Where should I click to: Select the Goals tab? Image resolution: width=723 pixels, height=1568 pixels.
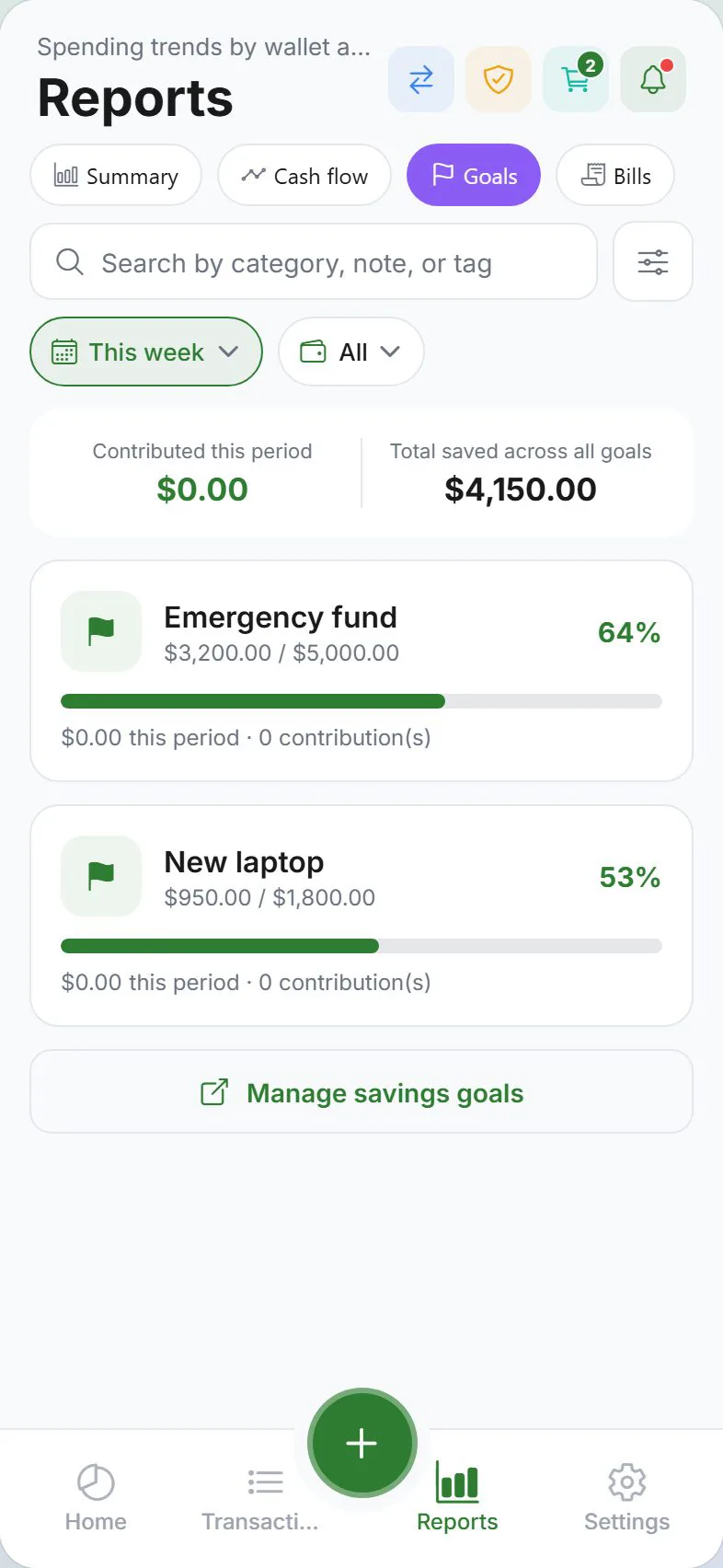(x=474, y=175)
